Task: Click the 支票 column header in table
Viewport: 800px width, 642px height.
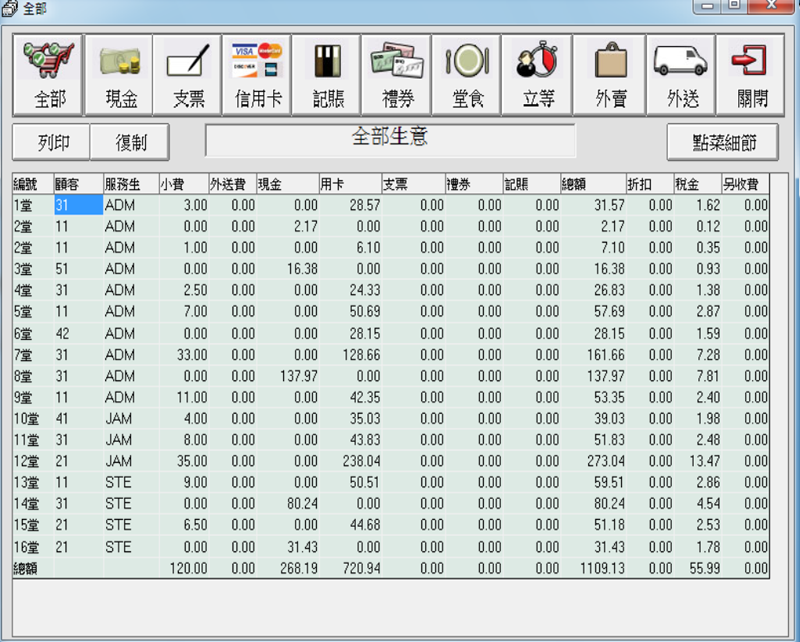Action: (413, 184)
